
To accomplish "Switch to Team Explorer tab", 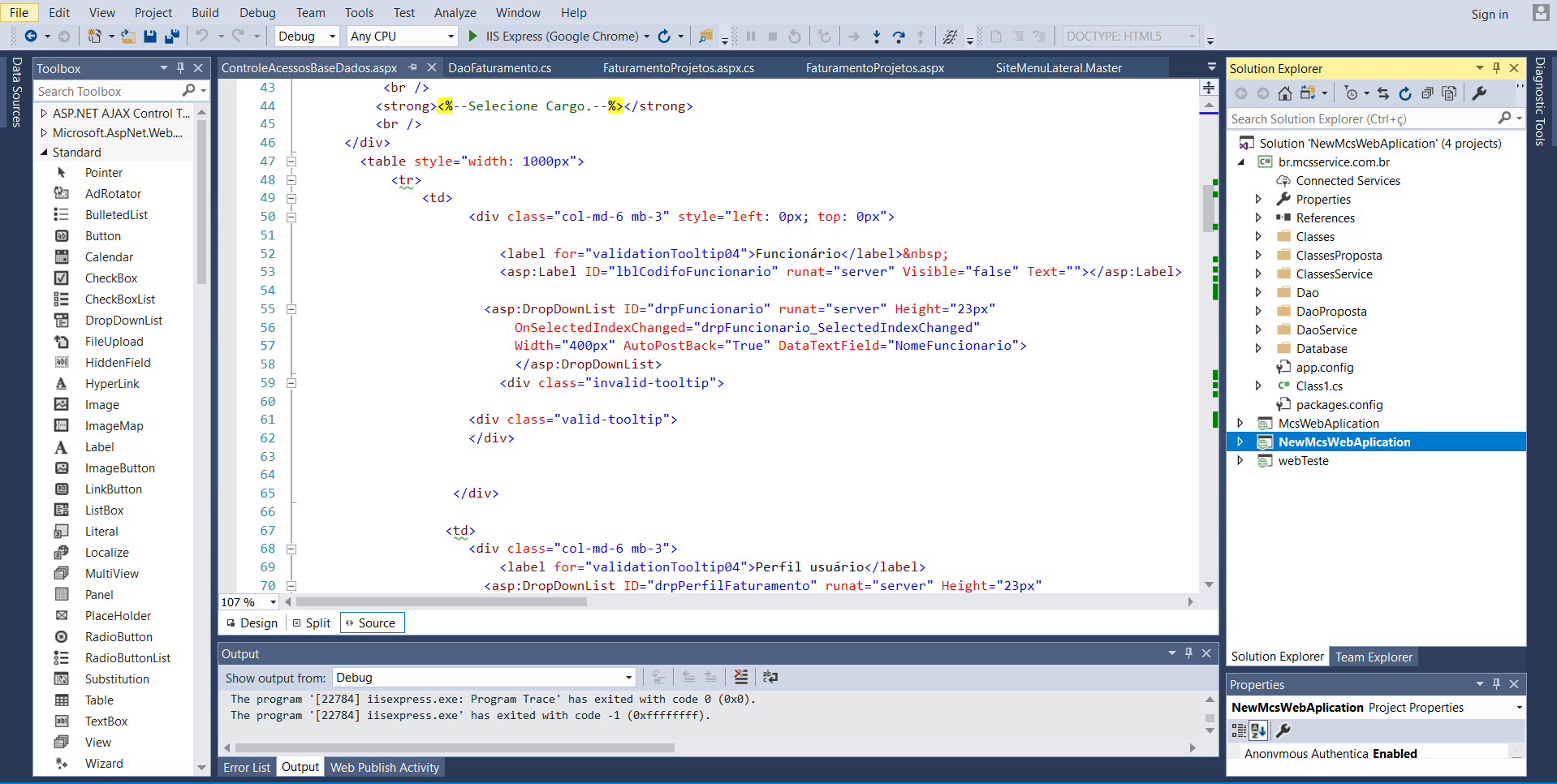I will tap(1374, 657).
